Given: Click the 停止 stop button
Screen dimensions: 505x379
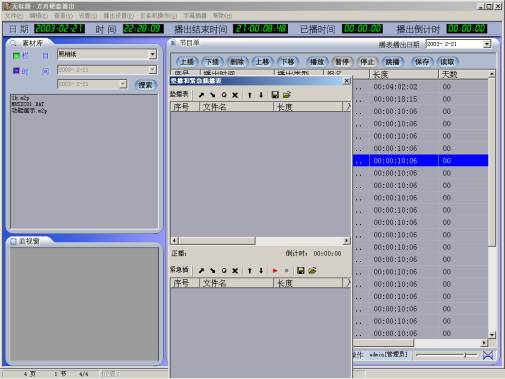Looking at the screenshot, I should point(367,62).
